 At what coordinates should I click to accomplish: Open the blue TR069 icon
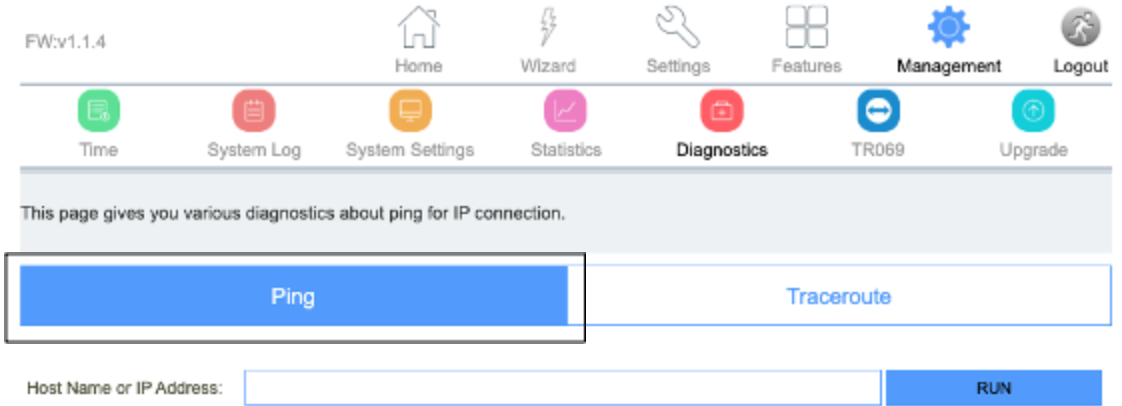click(x=878, y=111)
